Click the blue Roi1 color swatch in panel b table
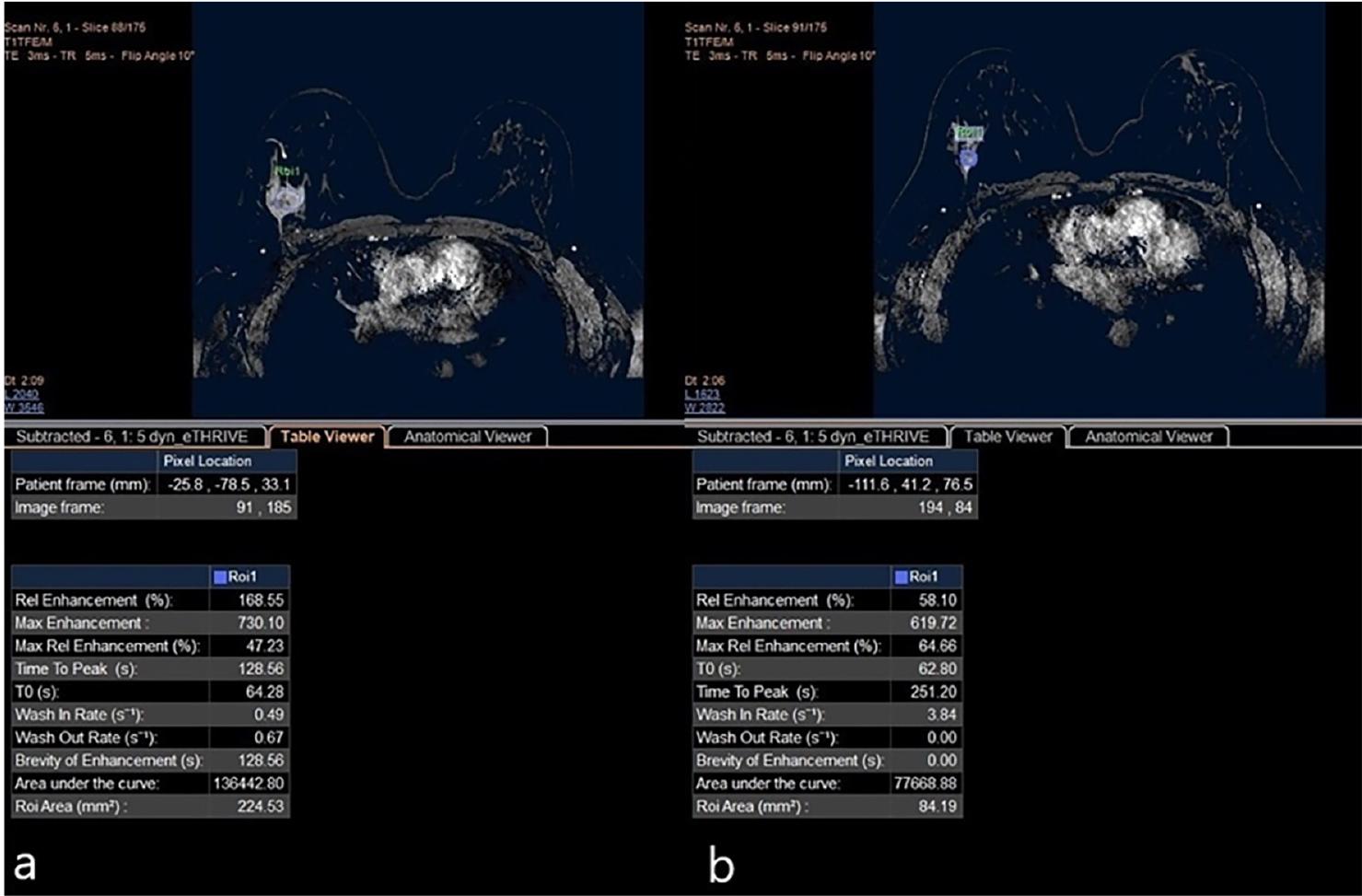The image size is (1362, 896). pyautogui.click(x=902, y=576)
